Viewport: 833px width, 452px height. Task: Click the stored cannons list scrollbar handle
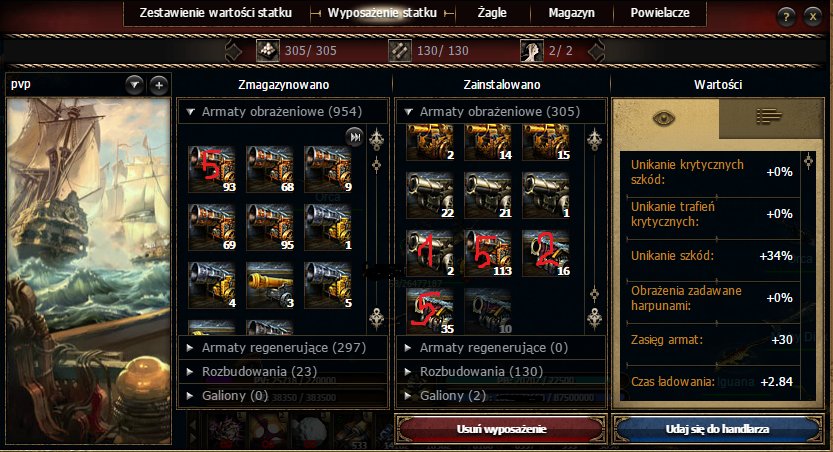click(377, 165)
